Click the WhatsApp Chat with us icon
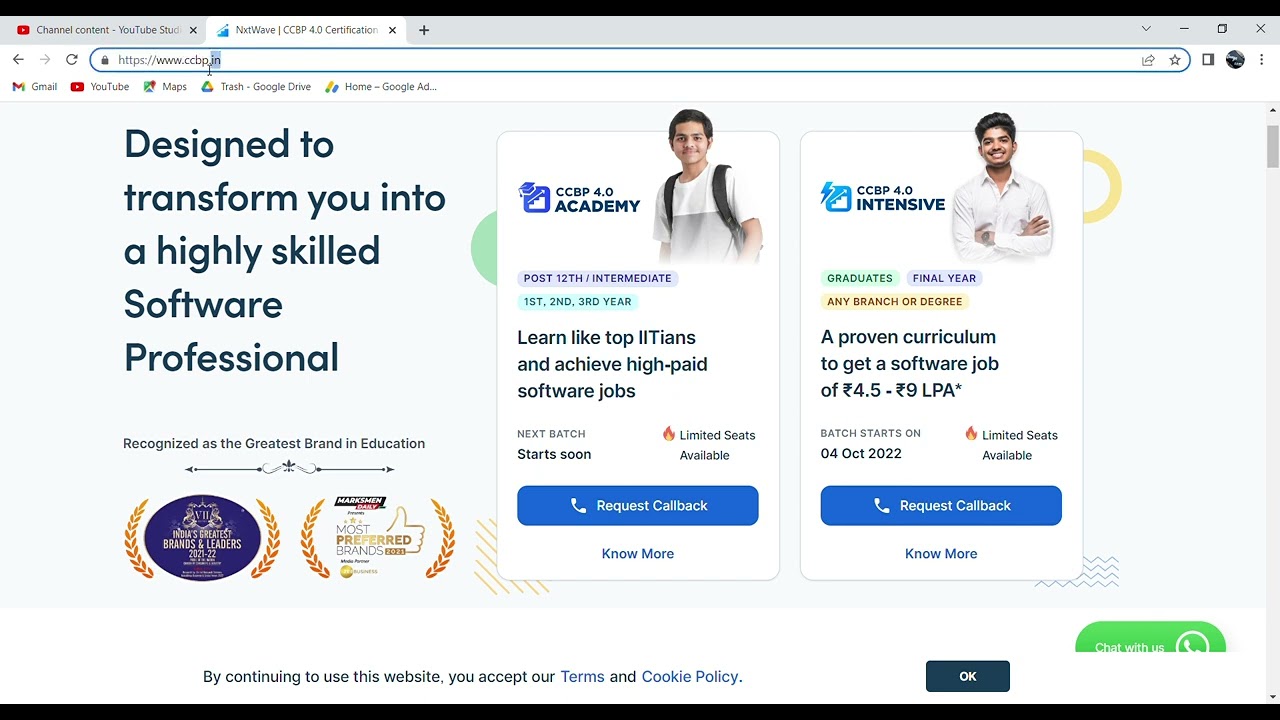 1192,645
